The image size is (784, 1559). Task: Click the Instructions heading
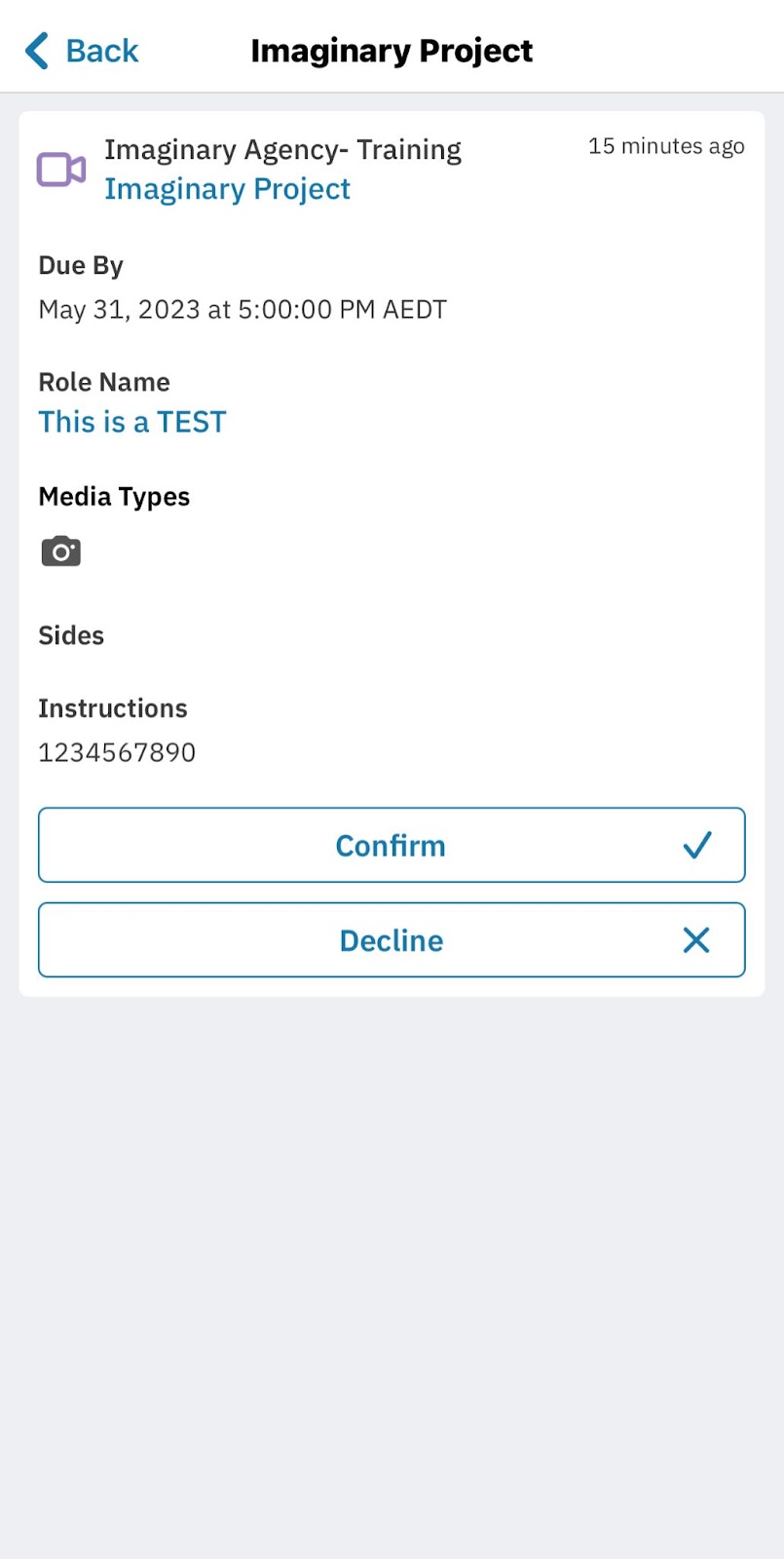point(113,708)
